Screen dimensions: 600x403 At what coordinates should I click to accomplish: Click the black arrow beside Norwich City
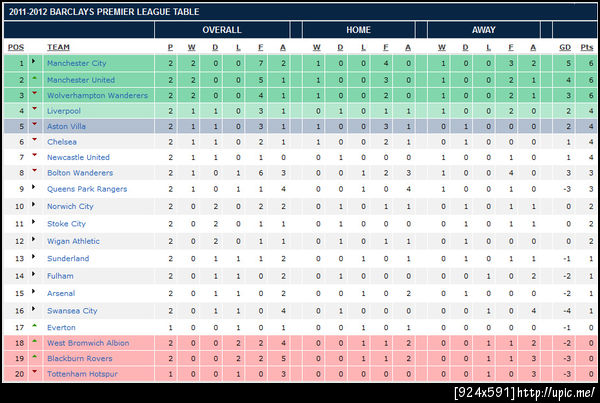34,204
